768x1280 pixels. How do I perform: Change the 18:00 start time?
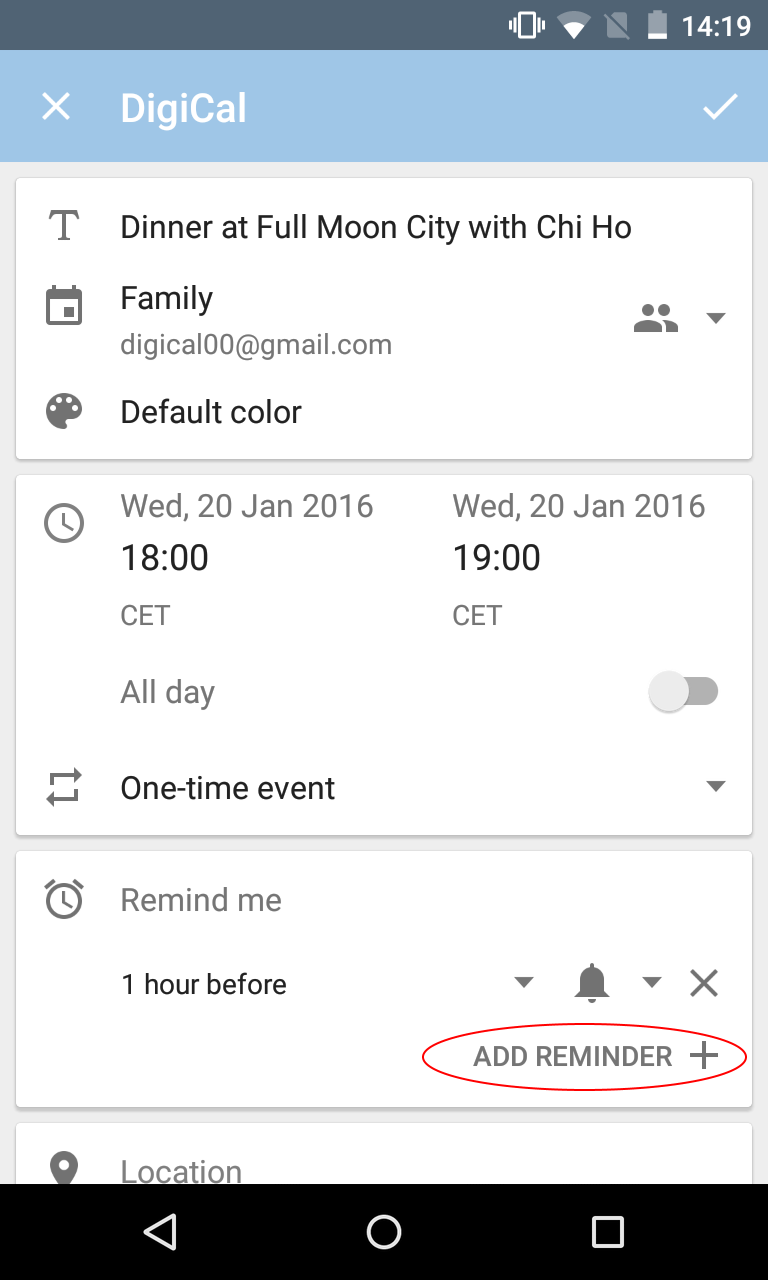[165, 558]
